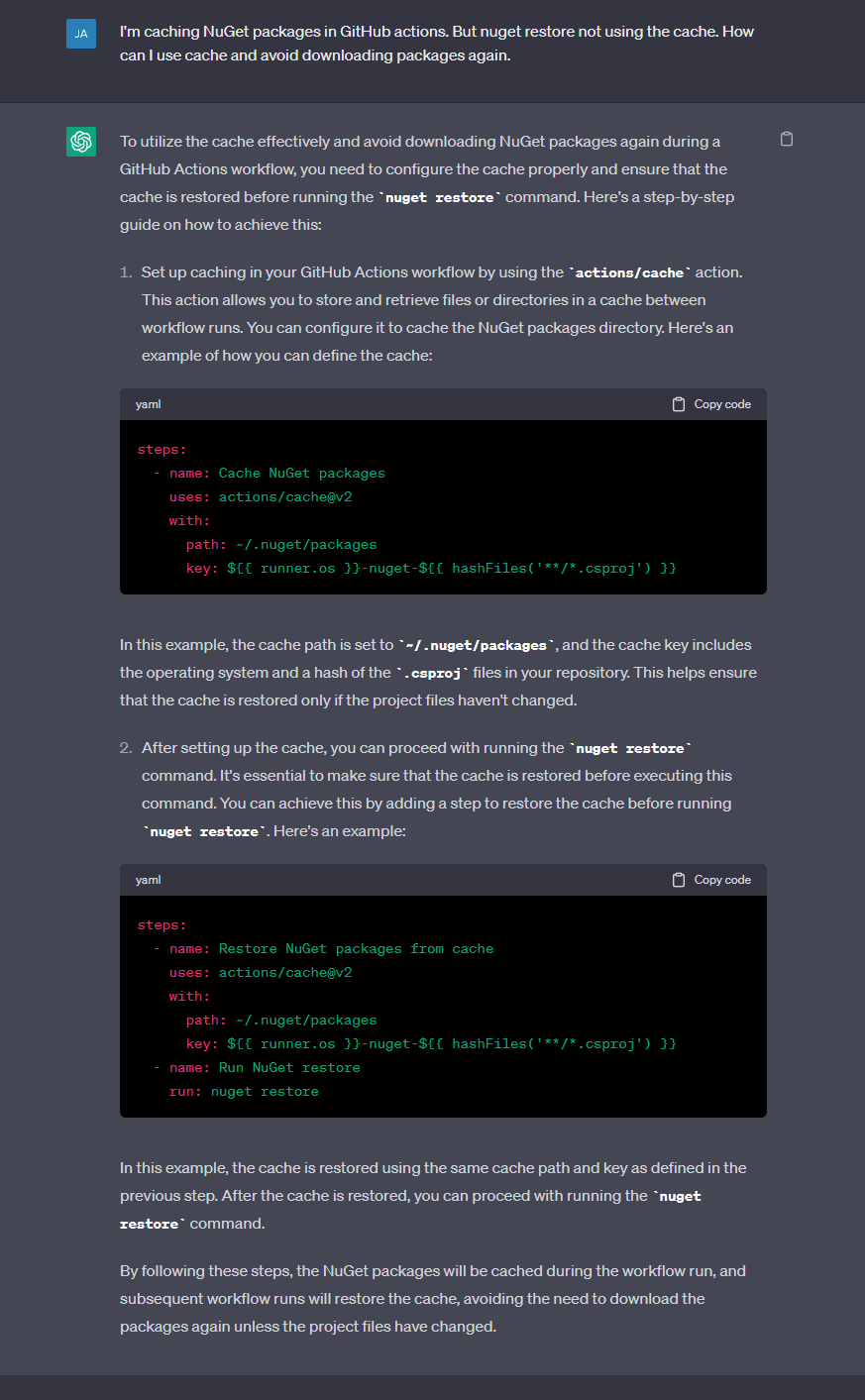Click the user question about caching NuGet packages

(x=437, y=44)
